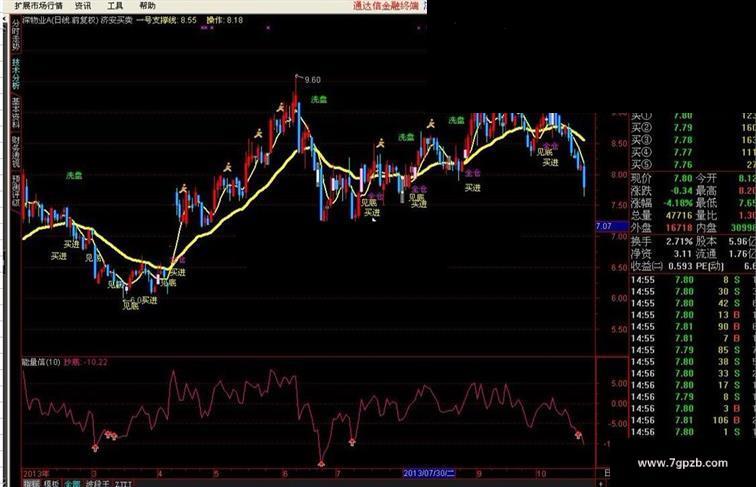The height and width of the screenshot is (487, 756).
Task: Click the 9.60 peak price label
Action: pos(312,80)
